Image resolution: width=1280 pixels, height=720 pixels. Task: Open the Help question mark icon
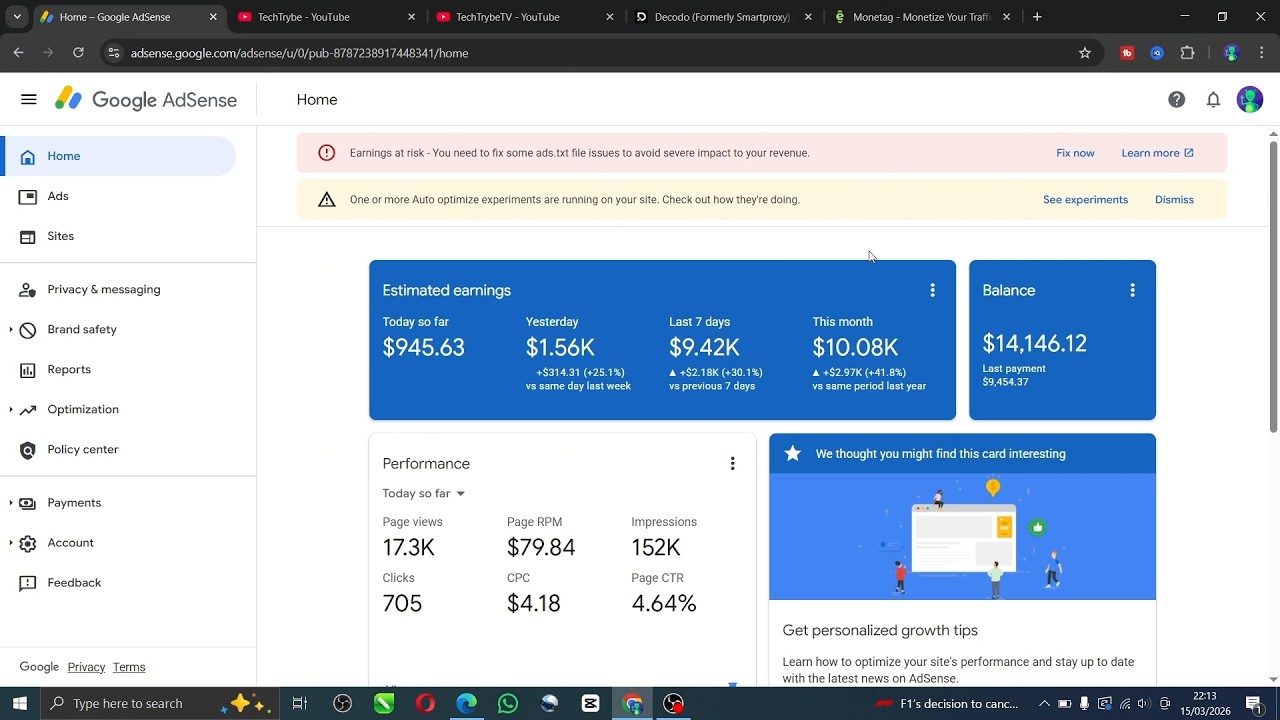point(1177,99)
